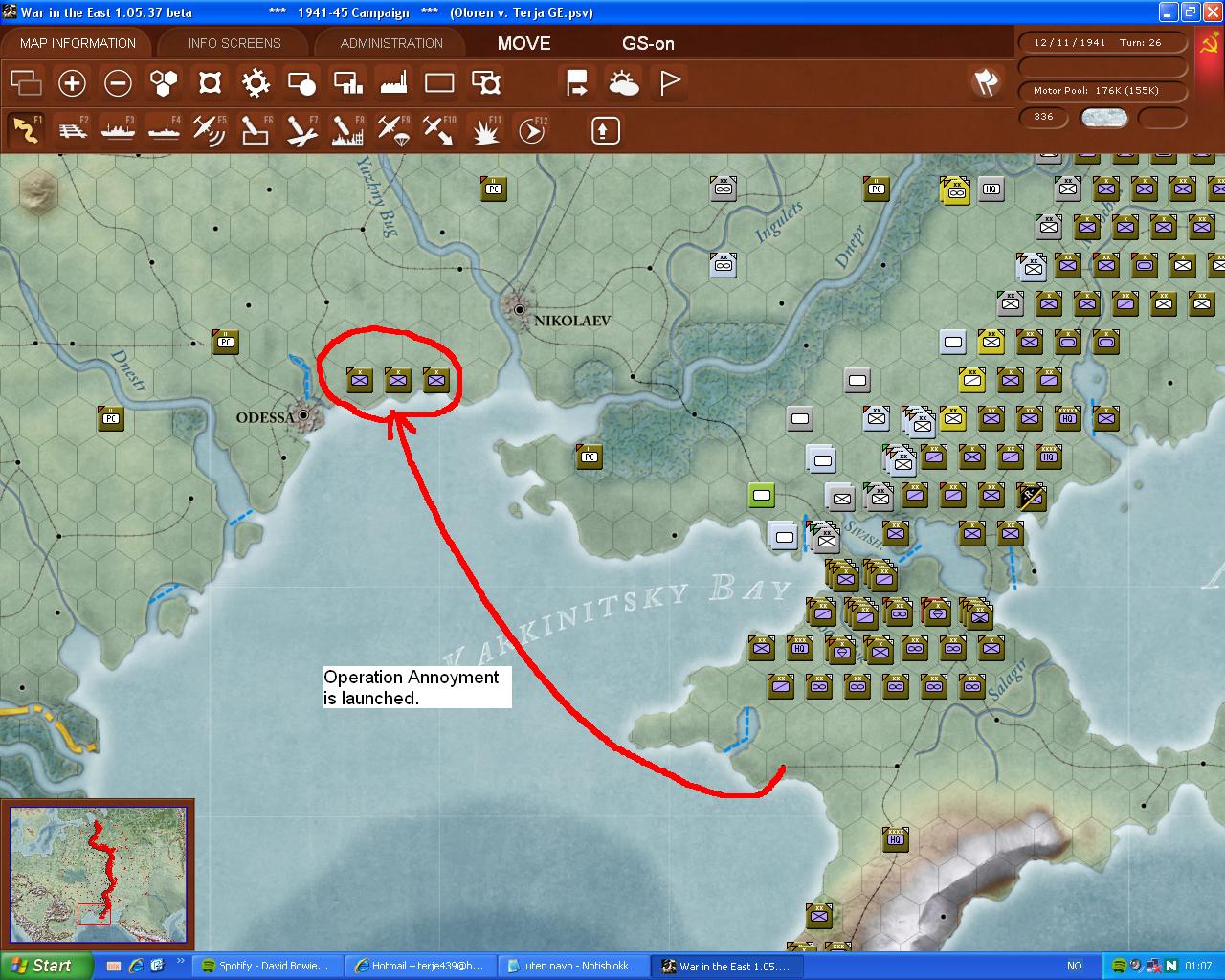
Task: Click the Motor Pool 176K readout
Action: point(1102,91)
